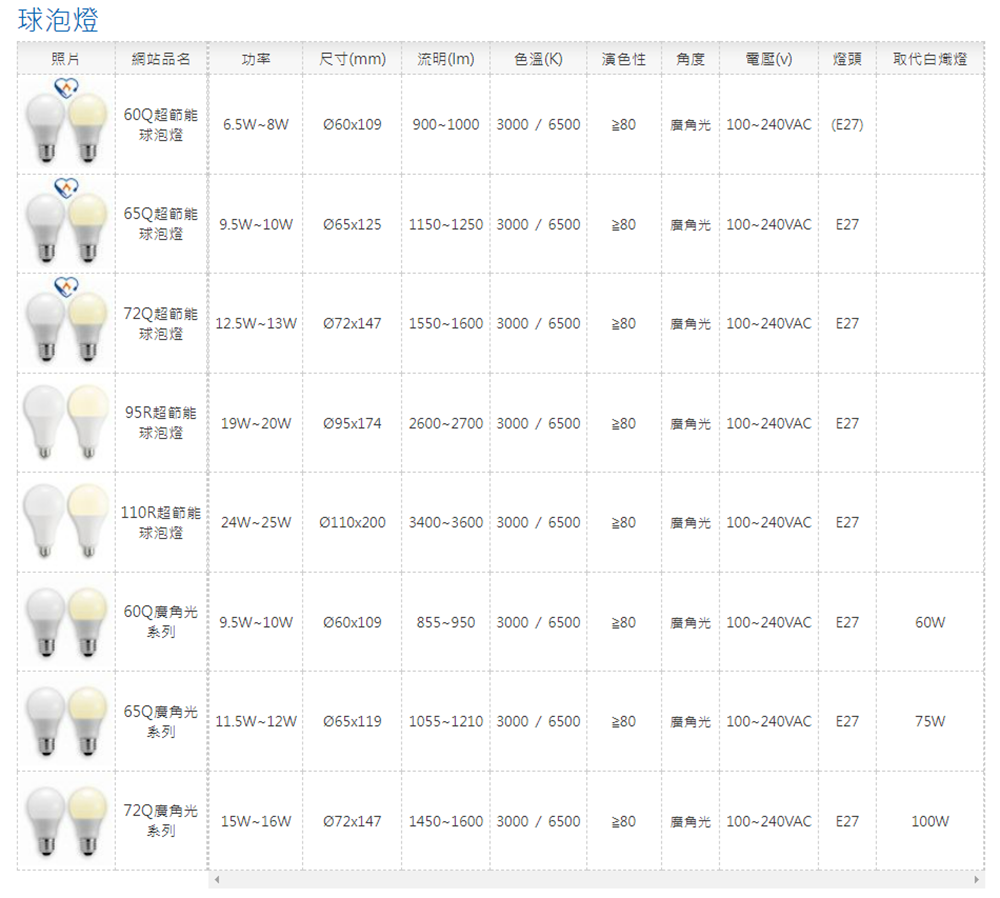Open the 60Q廣角光系列 bulb photo
The height and width of the screenshot is (898, 1000).
coord(66,622)
